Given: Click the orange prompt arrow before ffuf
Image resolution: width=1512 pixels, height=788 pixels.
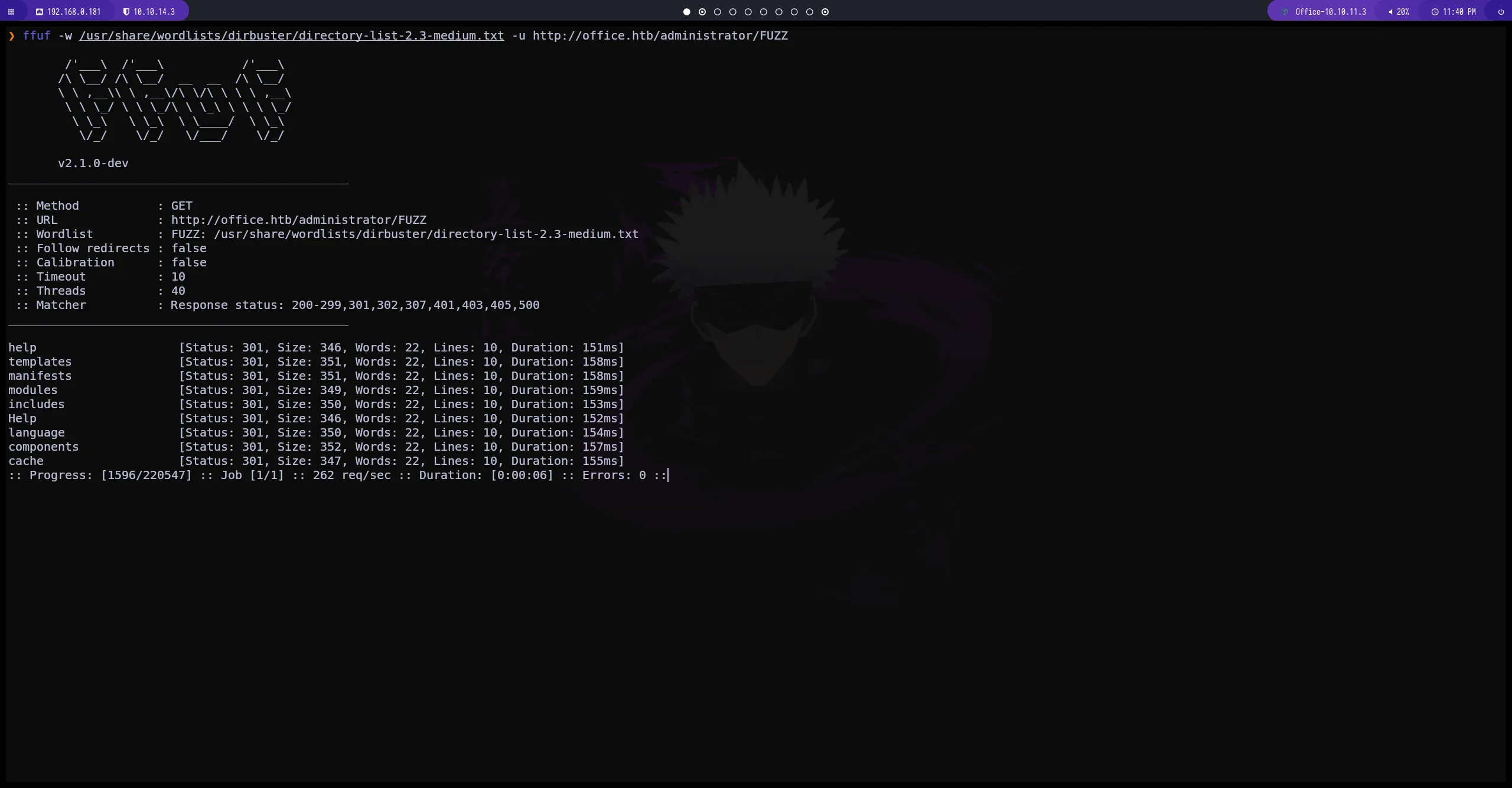Looking at the screenshot, I should click(11, 36).
